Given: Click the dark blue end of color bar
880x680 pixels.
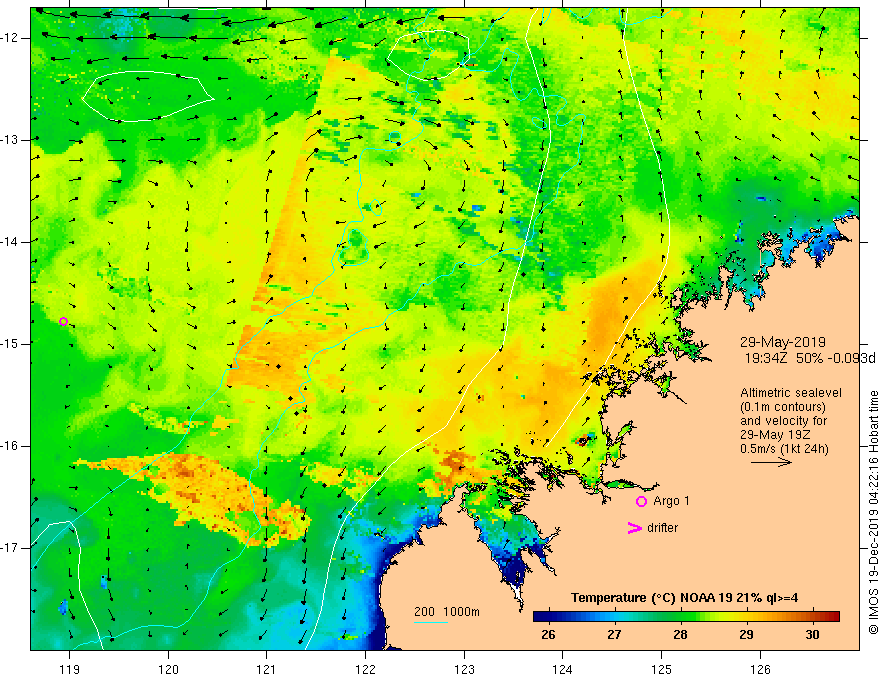Looking at the screenshot, I should (x=540, y=617).
